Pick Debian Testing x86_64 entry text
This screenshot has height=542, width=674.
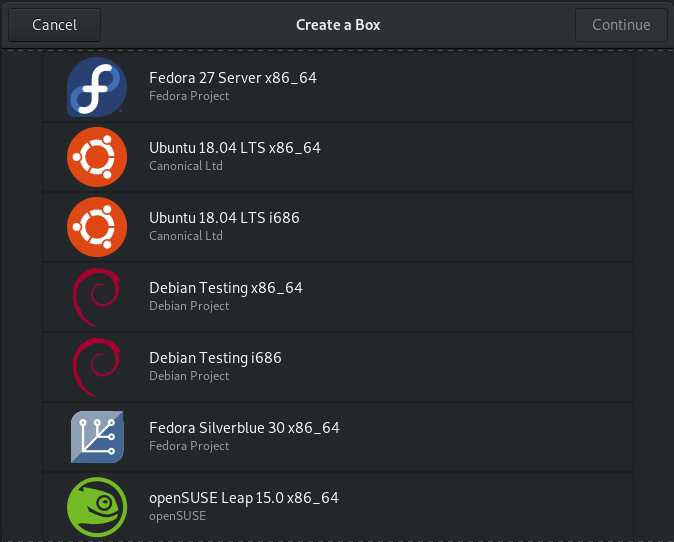[x=226, y=288]
